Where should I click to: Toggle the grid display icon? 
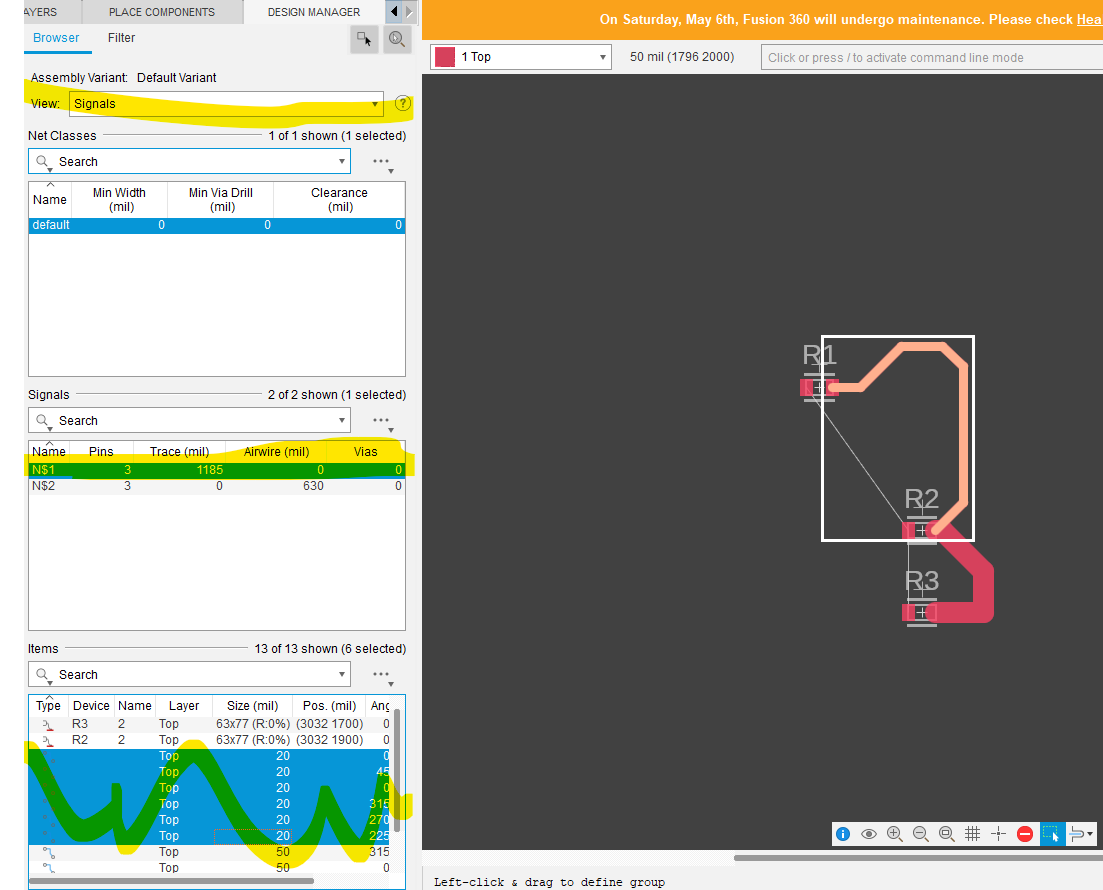click(972, 833)
